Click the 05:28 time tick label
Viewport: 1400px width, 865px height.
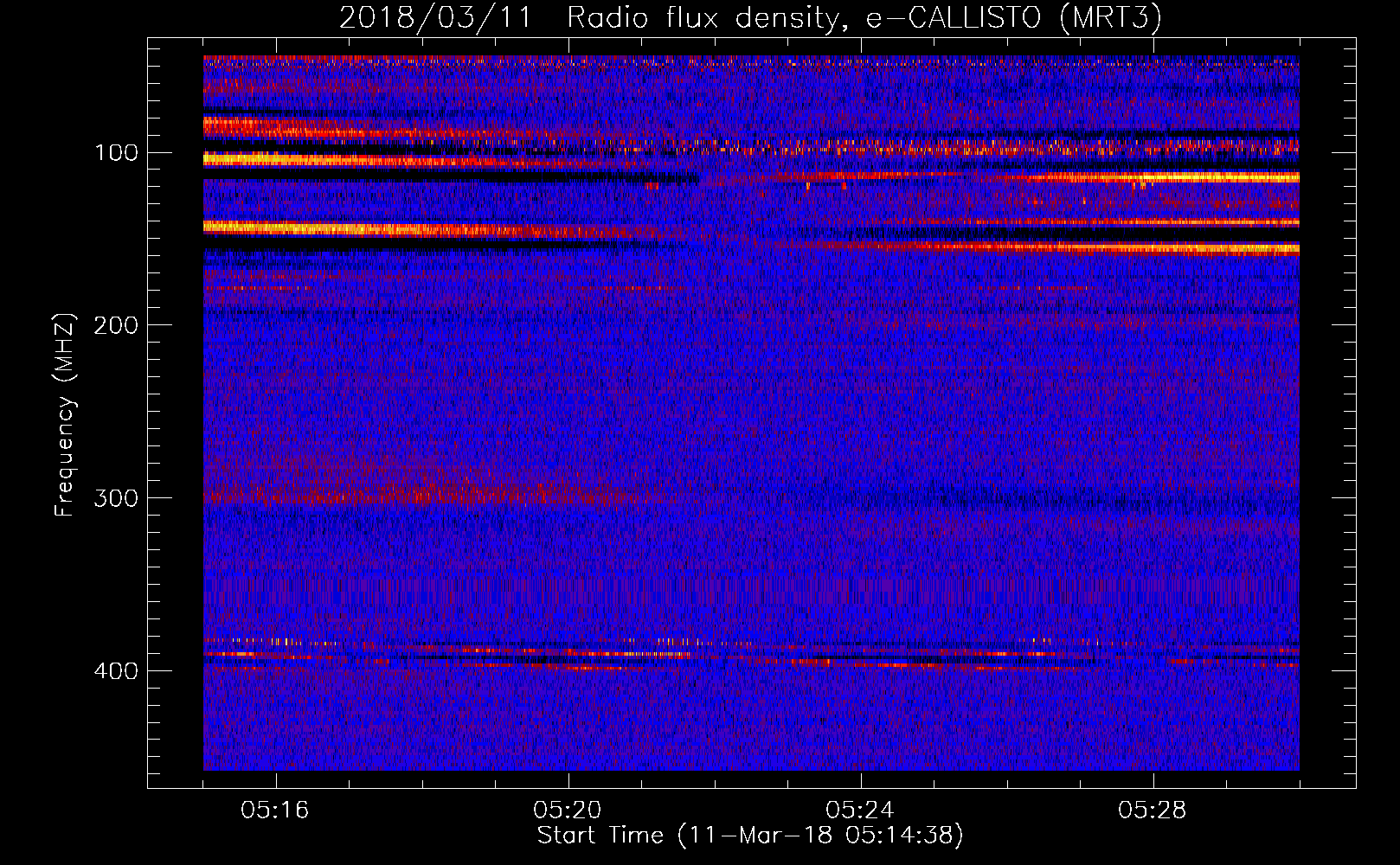pyautogui.click(x=1153, y=811)
